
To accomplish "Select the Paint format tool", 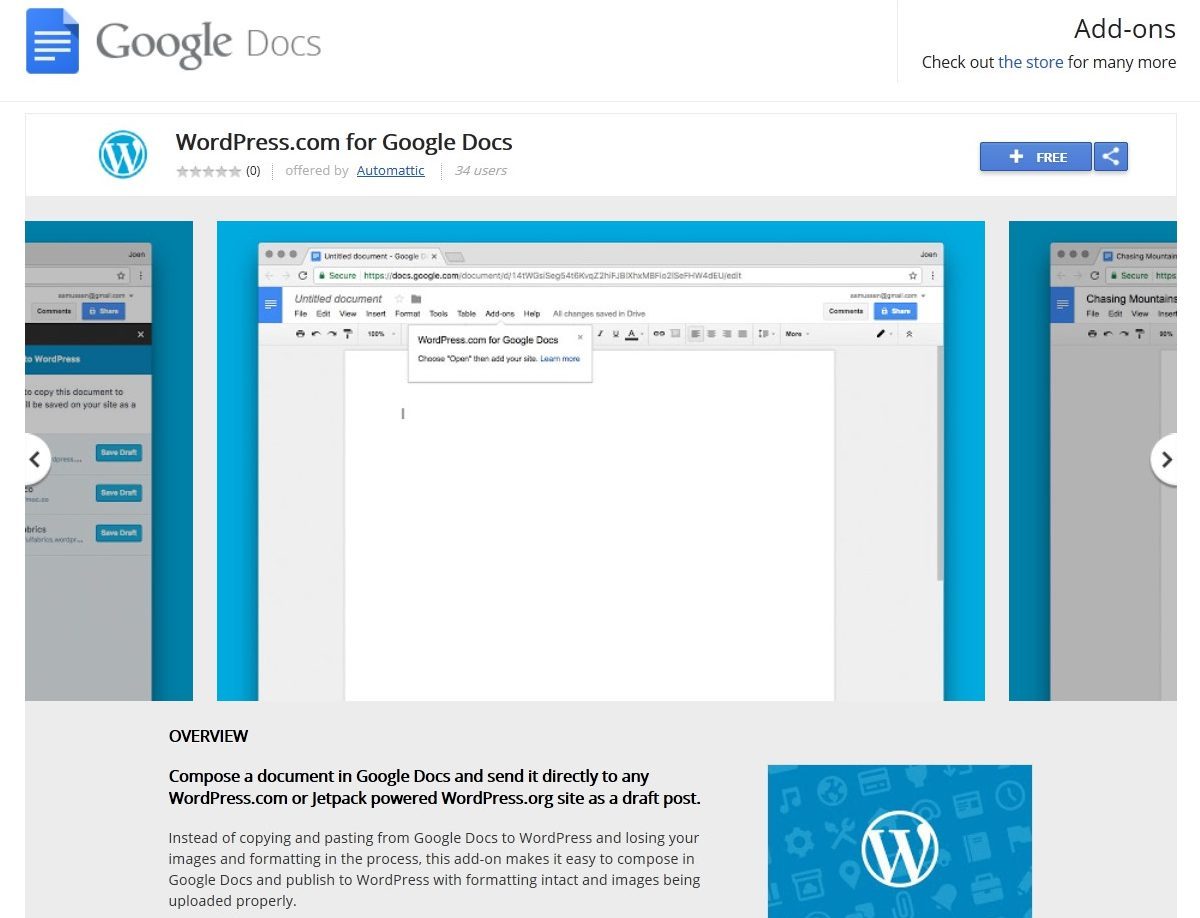I will (x=347, y=333).
